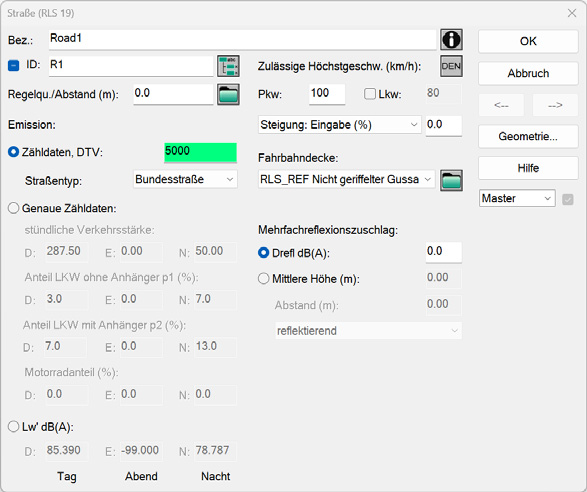Open the info icon beside Bez. field
Image resolution: width=587 pixels, height=492 pixels.
451,39
